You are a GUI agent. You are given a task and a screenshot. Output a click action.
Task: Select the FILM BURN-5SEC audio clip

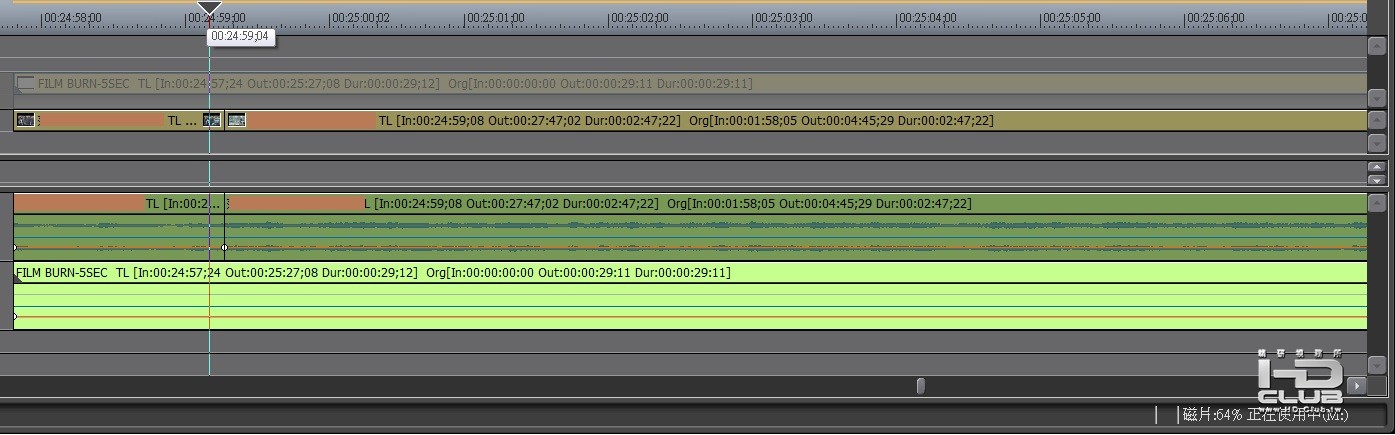pos(690,296)
